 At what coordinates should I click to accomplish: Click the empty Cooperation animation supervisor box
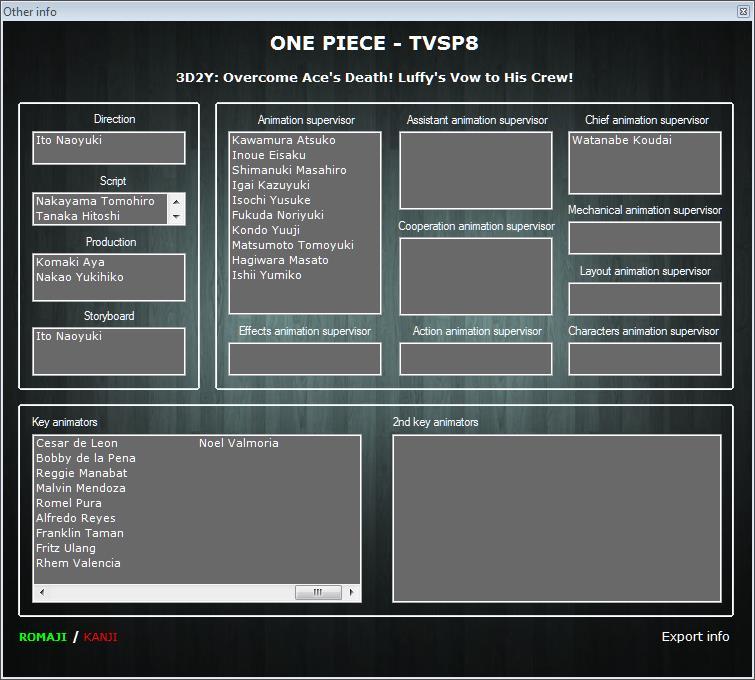(x=476, y=276)
